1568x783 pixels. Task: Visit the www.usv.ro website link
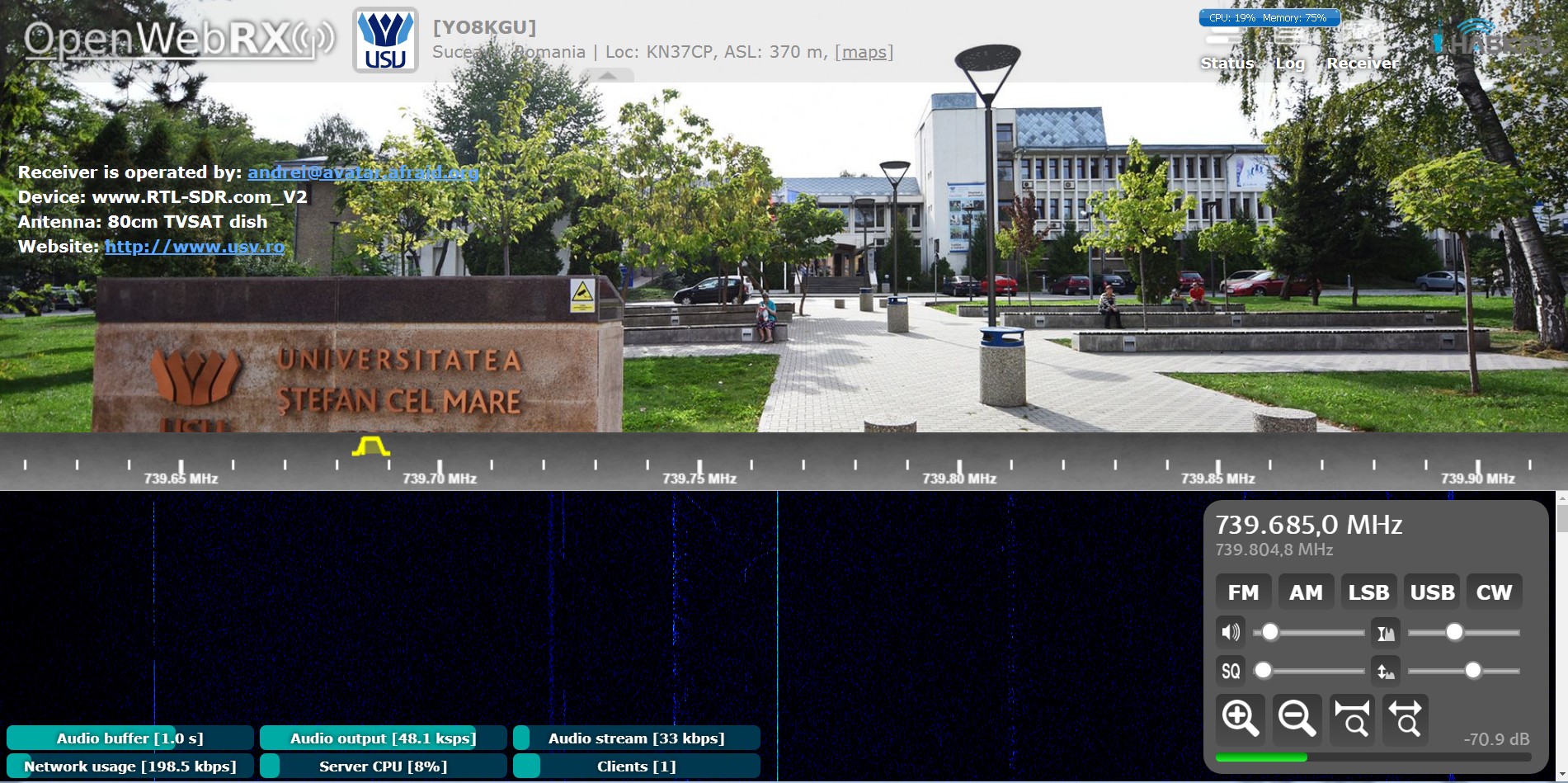click(195, 247)
